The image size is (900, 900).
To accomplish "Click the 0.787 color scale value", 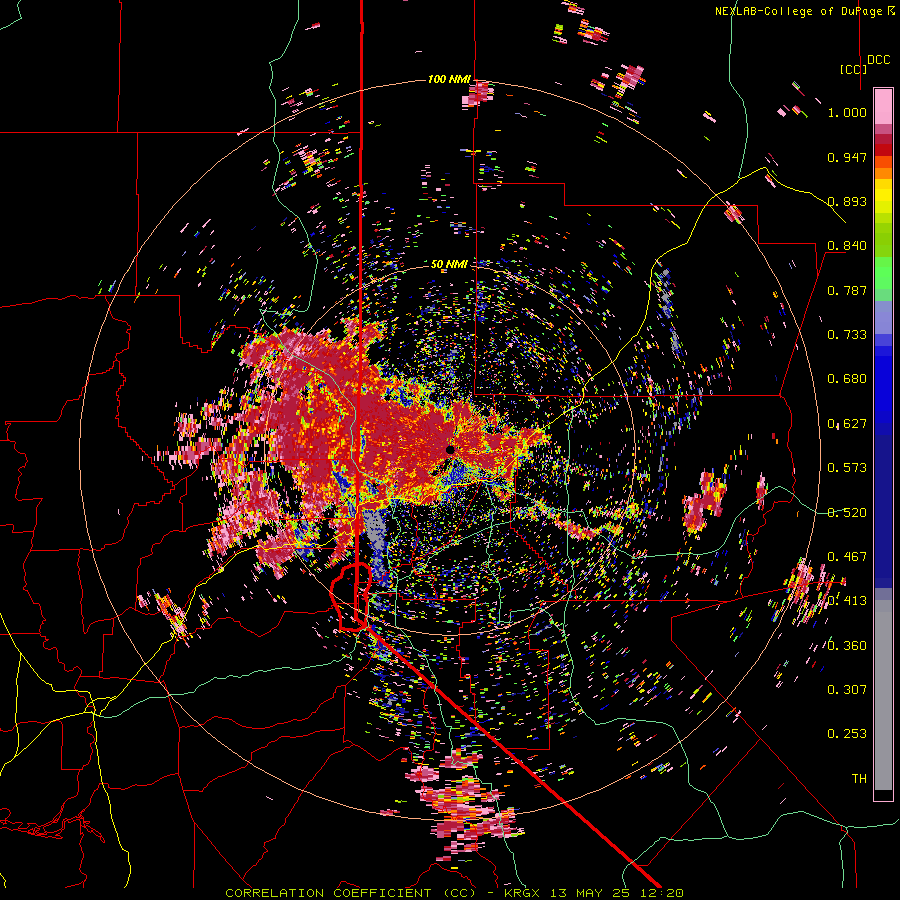I will pos(847,290).
